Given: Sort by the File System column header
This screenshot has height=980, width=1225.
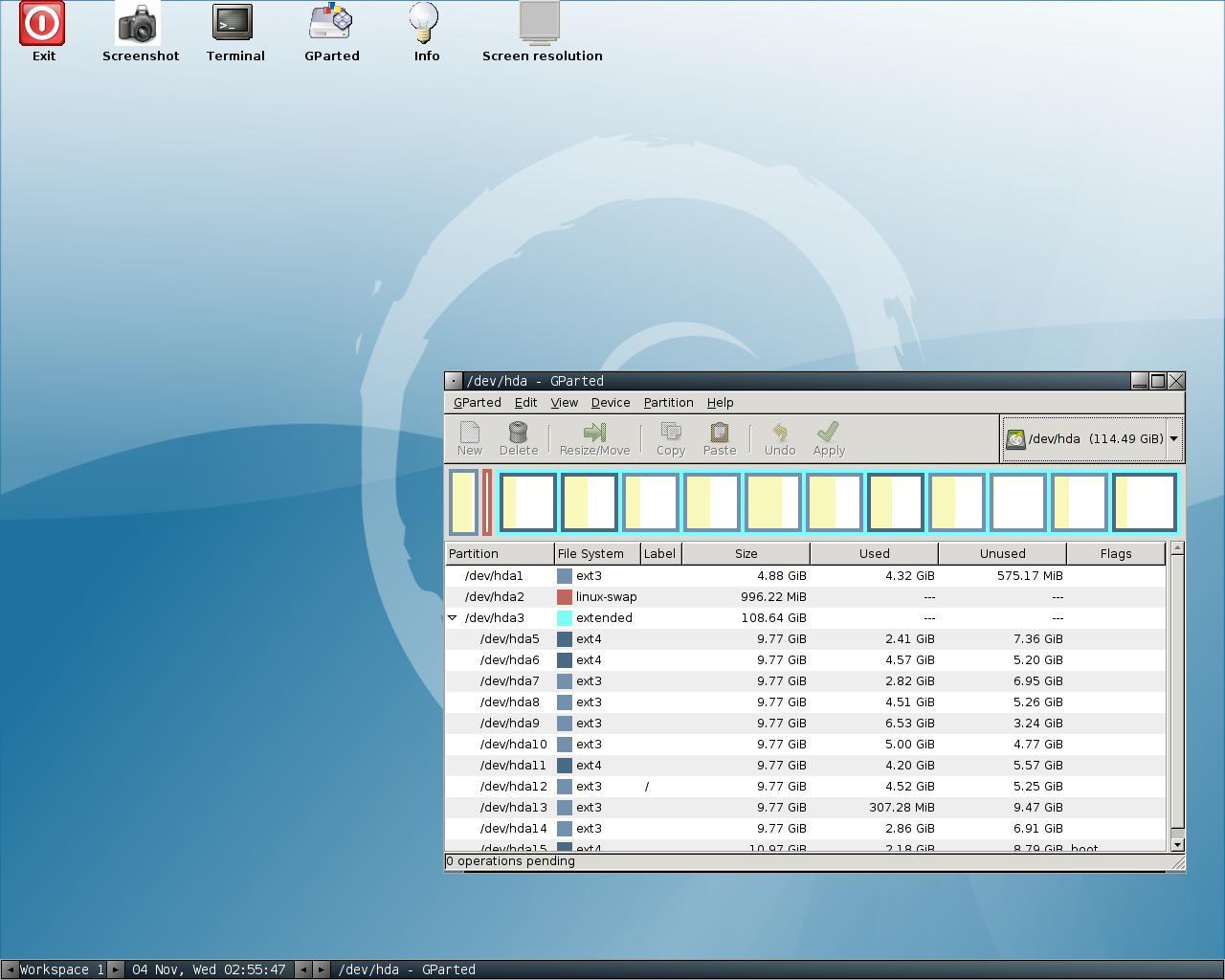Looking at the screenshot, I should pyautogui.click(x=597, y=553).
